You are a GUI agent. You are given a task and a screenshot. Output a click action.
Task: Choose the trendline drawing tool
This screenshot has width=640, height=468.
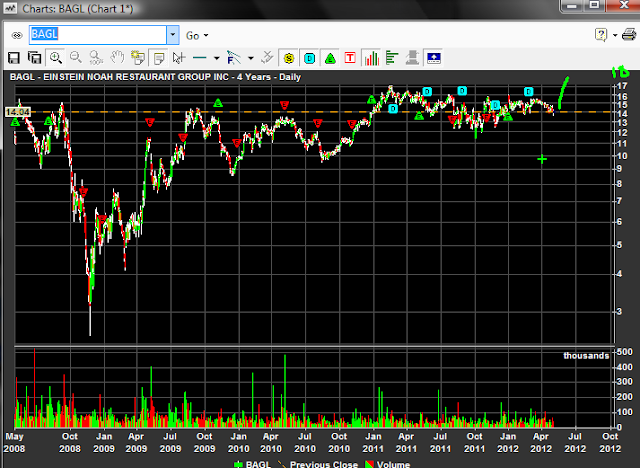200,58
